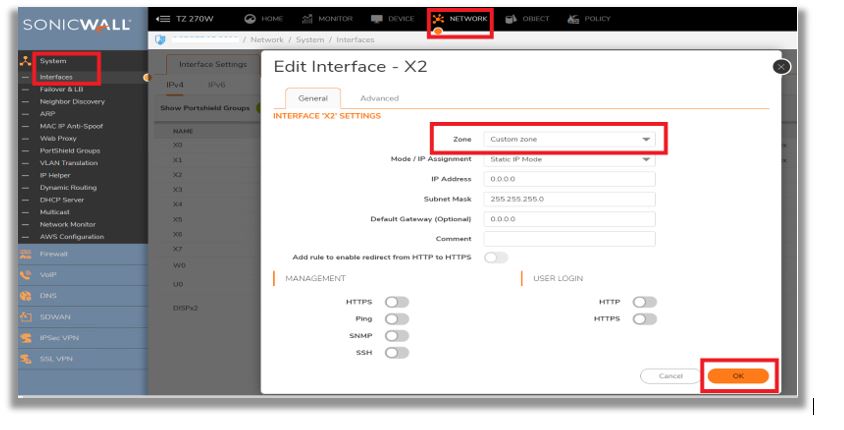Viewport: 844px width, 430px height.
Task: Open the Mode / IP Assignment dropdown
Action: tap(569, 160)
